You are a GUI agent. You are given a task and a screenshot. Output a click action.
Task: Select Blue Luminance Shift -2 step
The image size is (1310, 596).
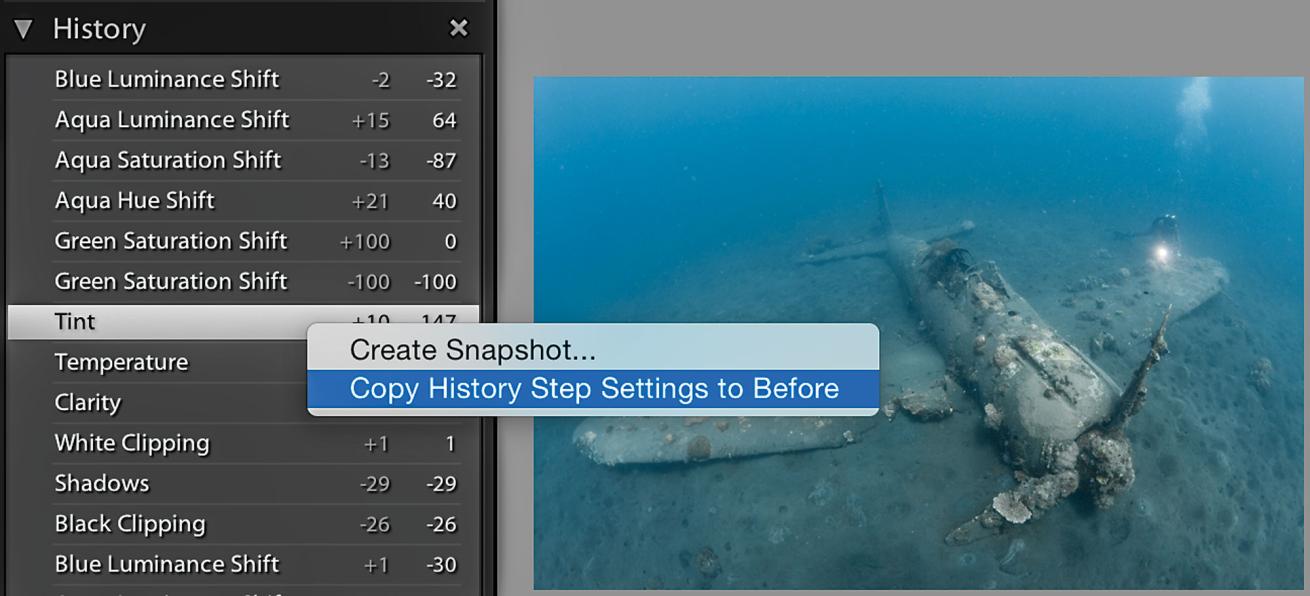point(167,79)
